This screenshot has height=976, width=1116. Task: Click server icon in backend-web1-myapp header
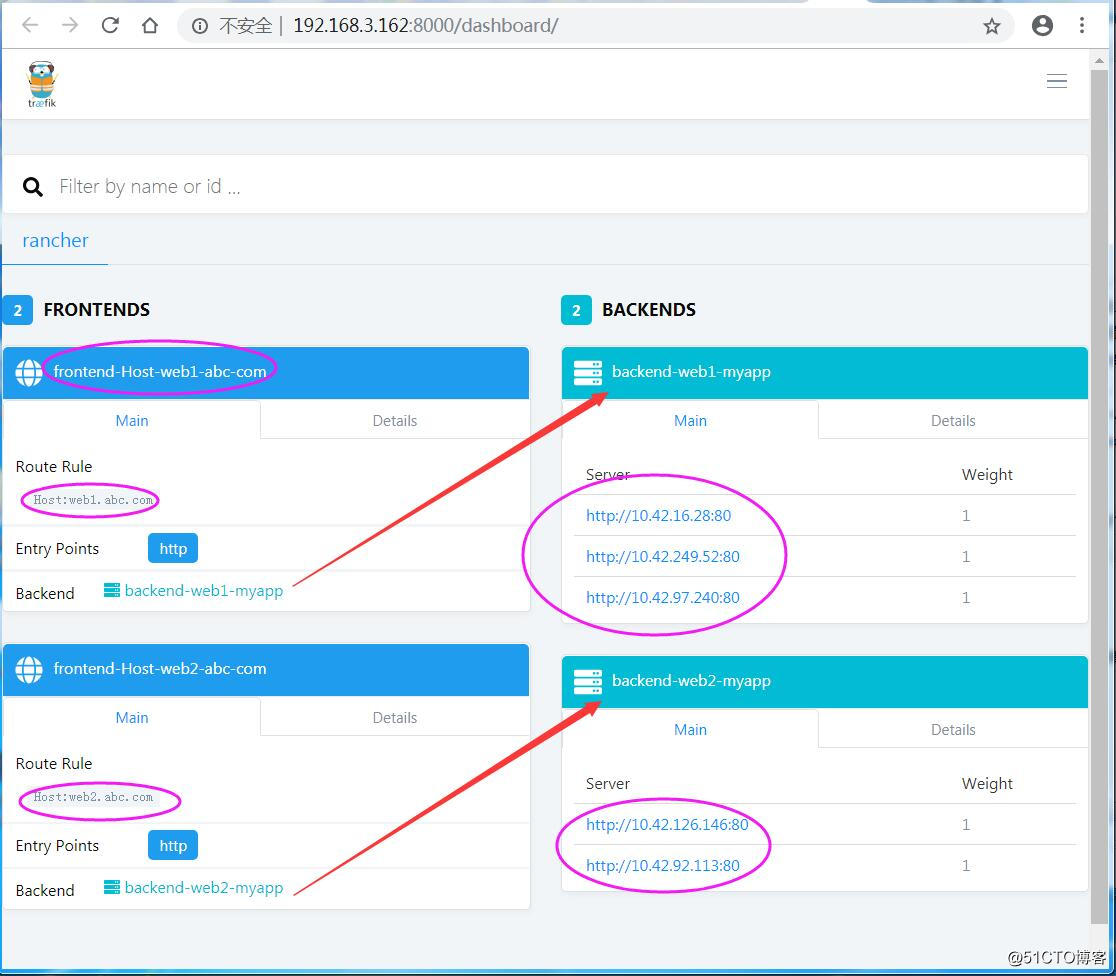pos(588,372)
